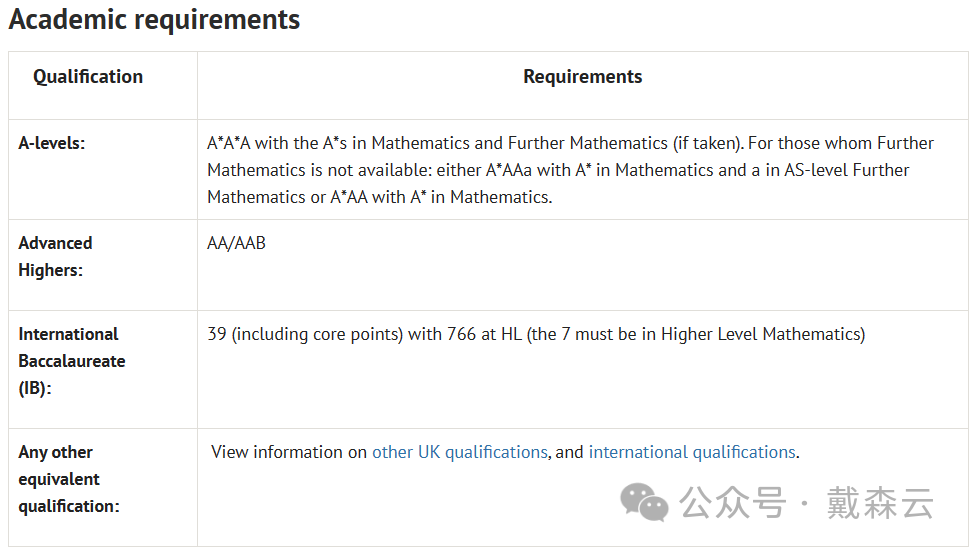The image size is (976, 555).
Task: Click the 'AS-level Further' text in A-levels row
Action: [847, 170]
